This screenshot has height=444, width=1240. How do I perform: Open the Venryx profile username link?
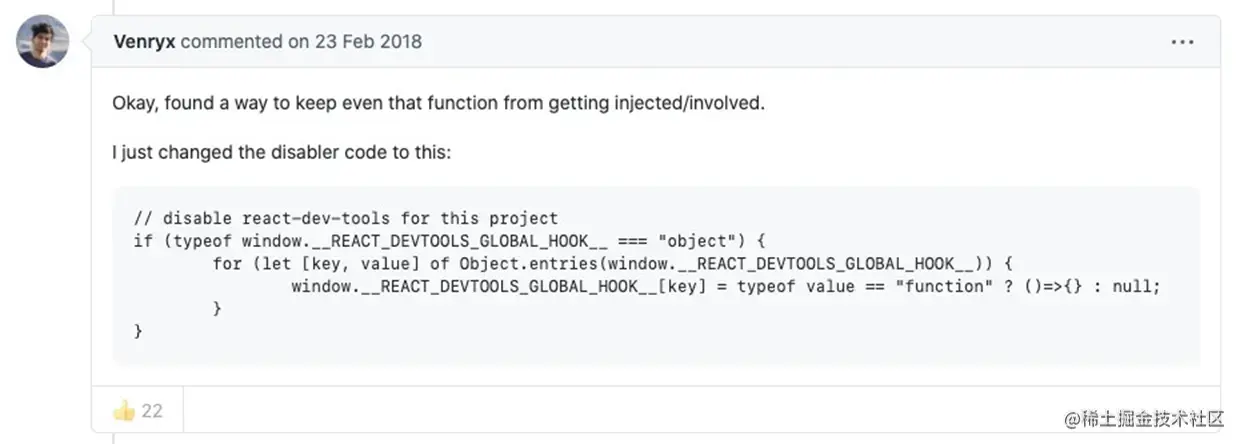(x=144, y=42)
